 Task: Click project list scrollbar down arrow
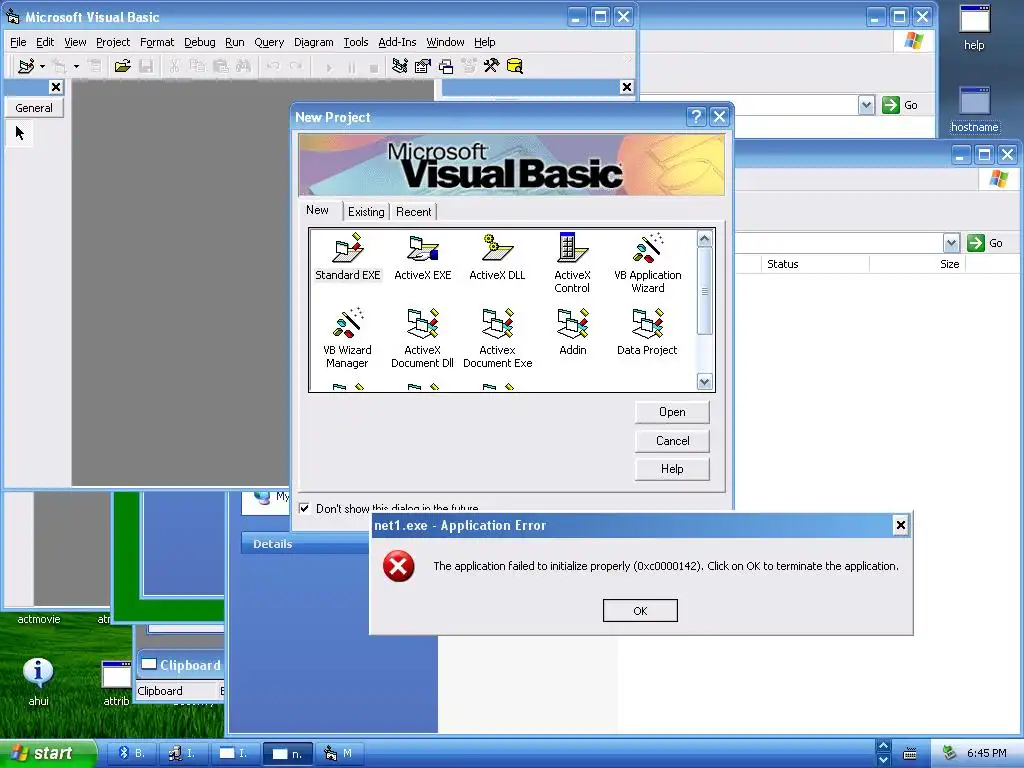click(704, 382)
